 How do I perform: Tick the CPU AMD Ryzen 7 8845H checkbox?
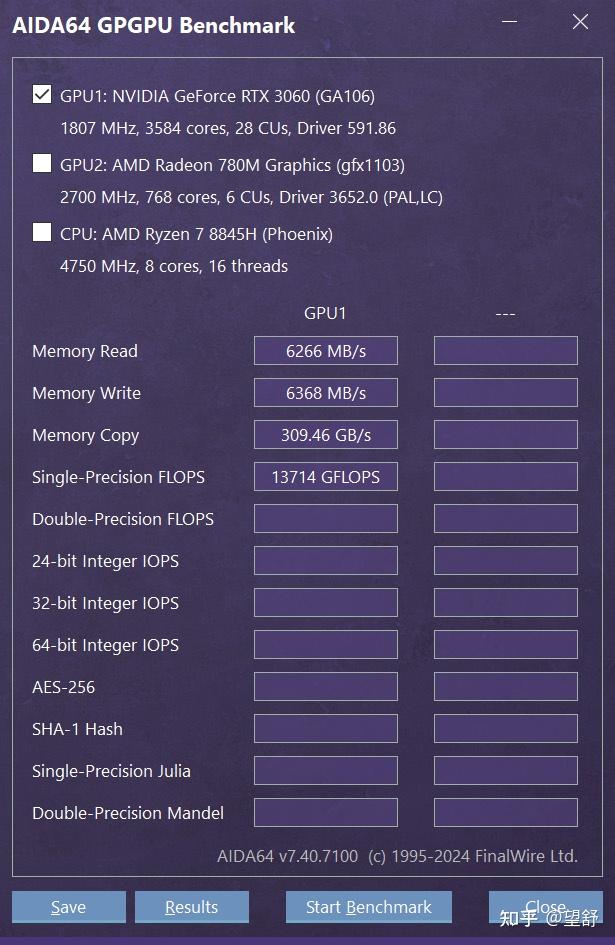[x=42, y=232]
